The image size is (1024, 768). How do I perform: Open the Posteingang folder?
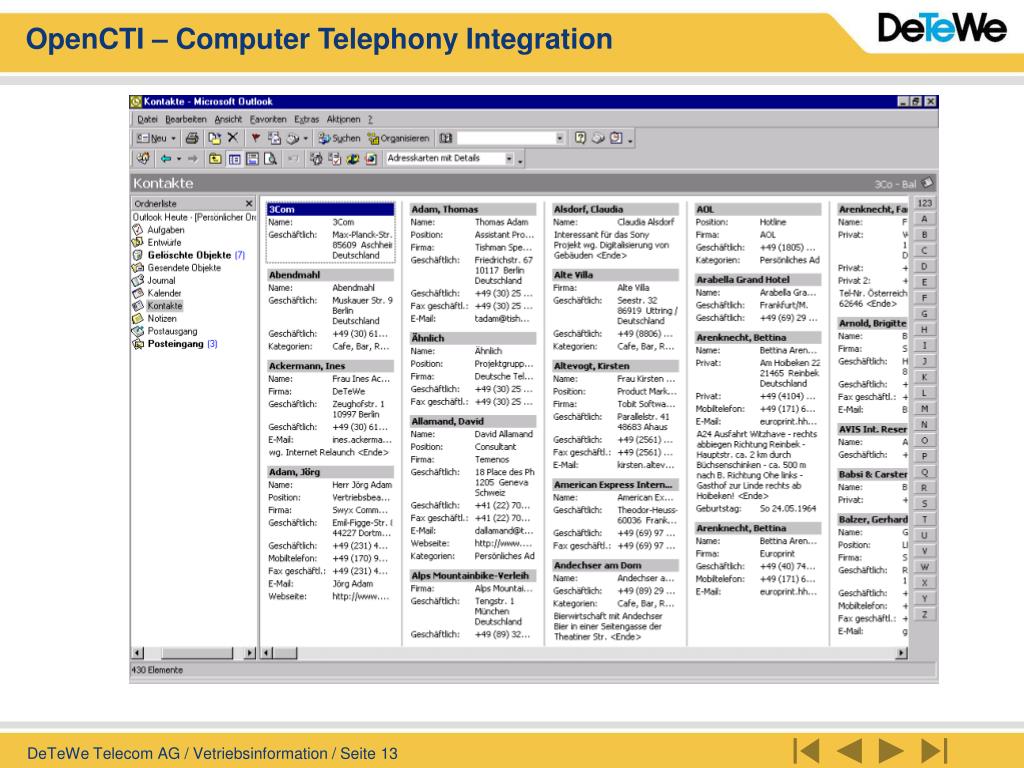coord(175,344)
